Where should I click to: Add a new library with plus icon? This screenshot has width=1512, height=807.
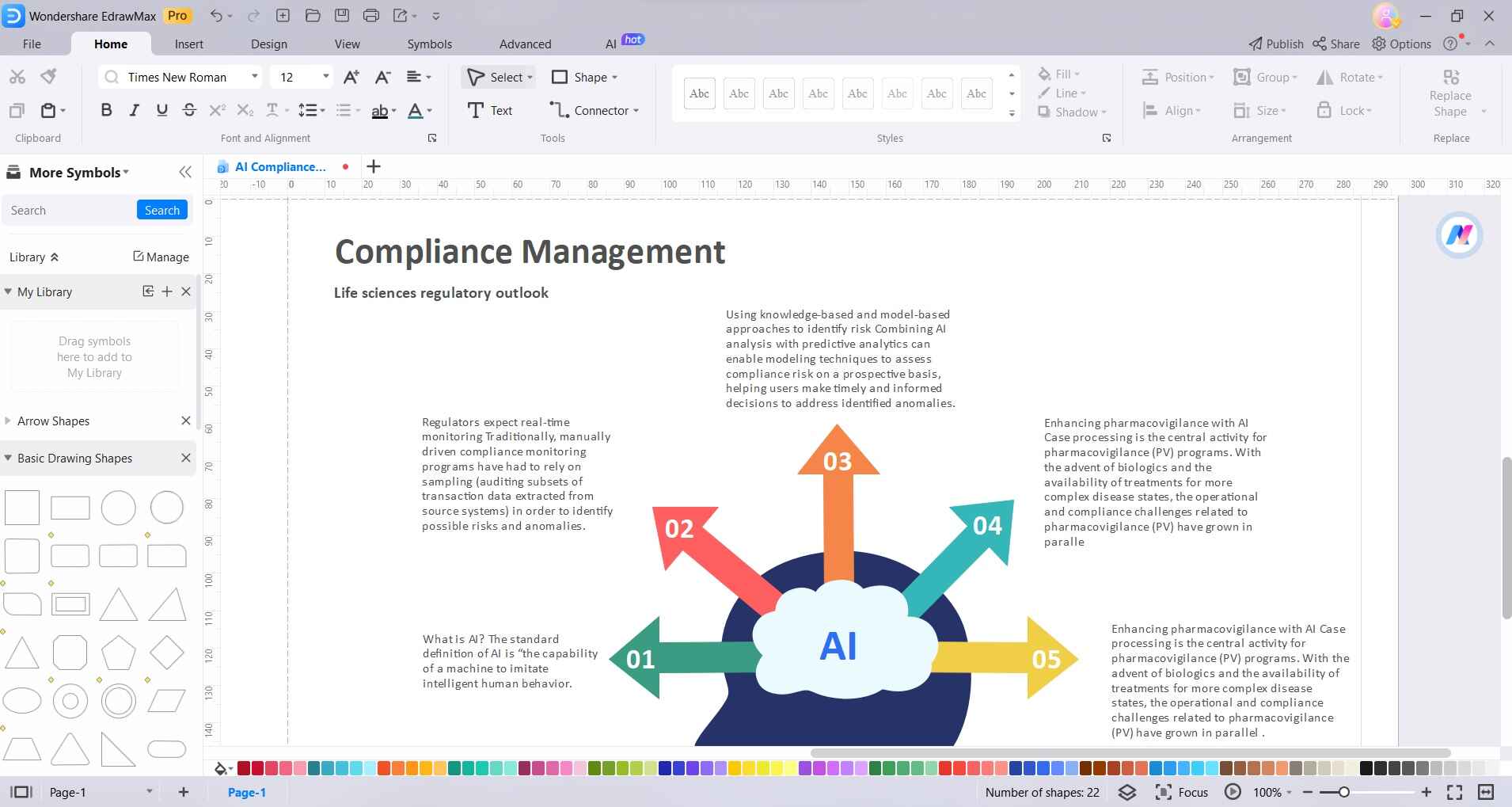[x=167, y=291]
